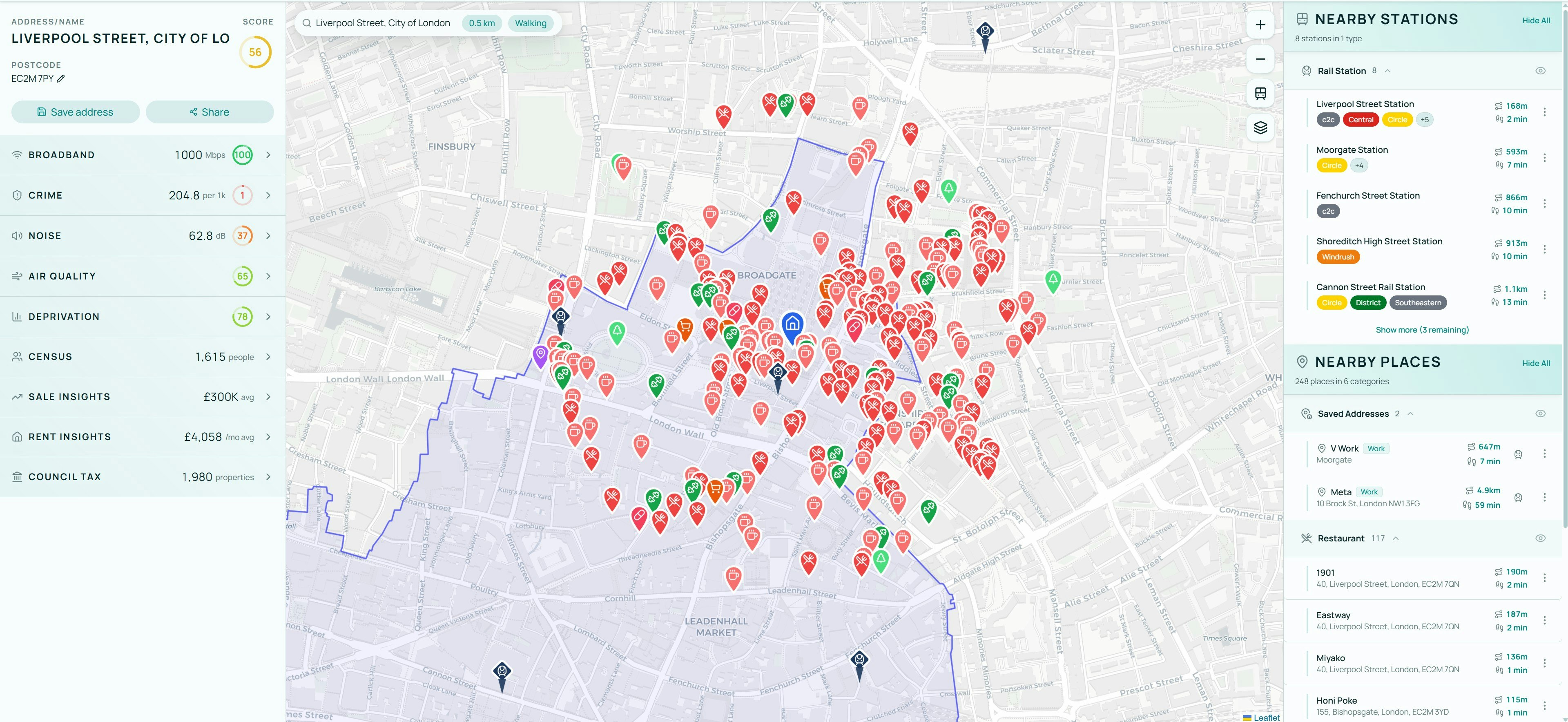Select Fenchurch Street Station entry
The image size is (1568, 722).
pyautogui.click(x=1423, y=203)
